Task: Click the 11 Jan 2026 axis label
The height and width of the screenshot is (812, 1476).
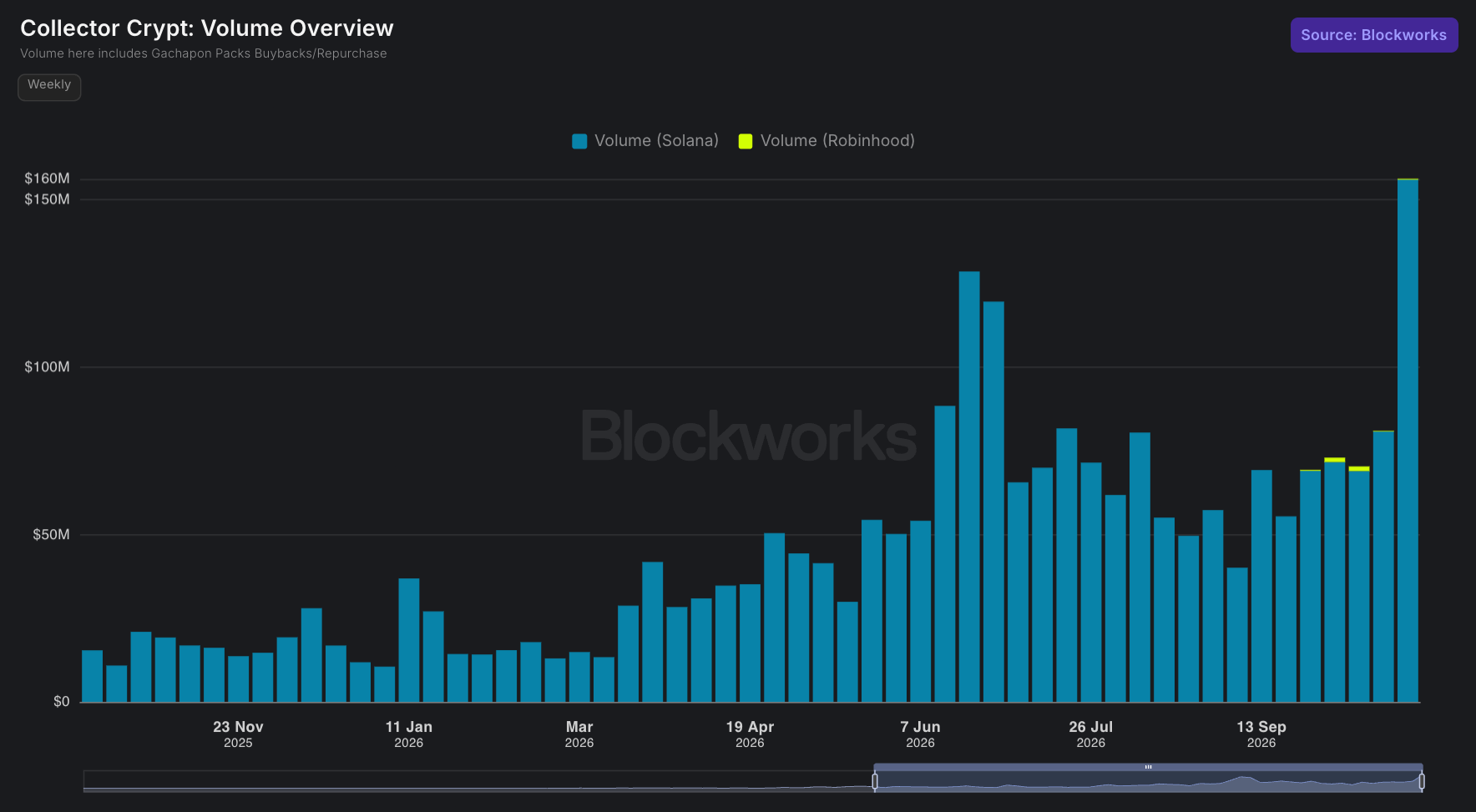Action: (x=408, y=734)
